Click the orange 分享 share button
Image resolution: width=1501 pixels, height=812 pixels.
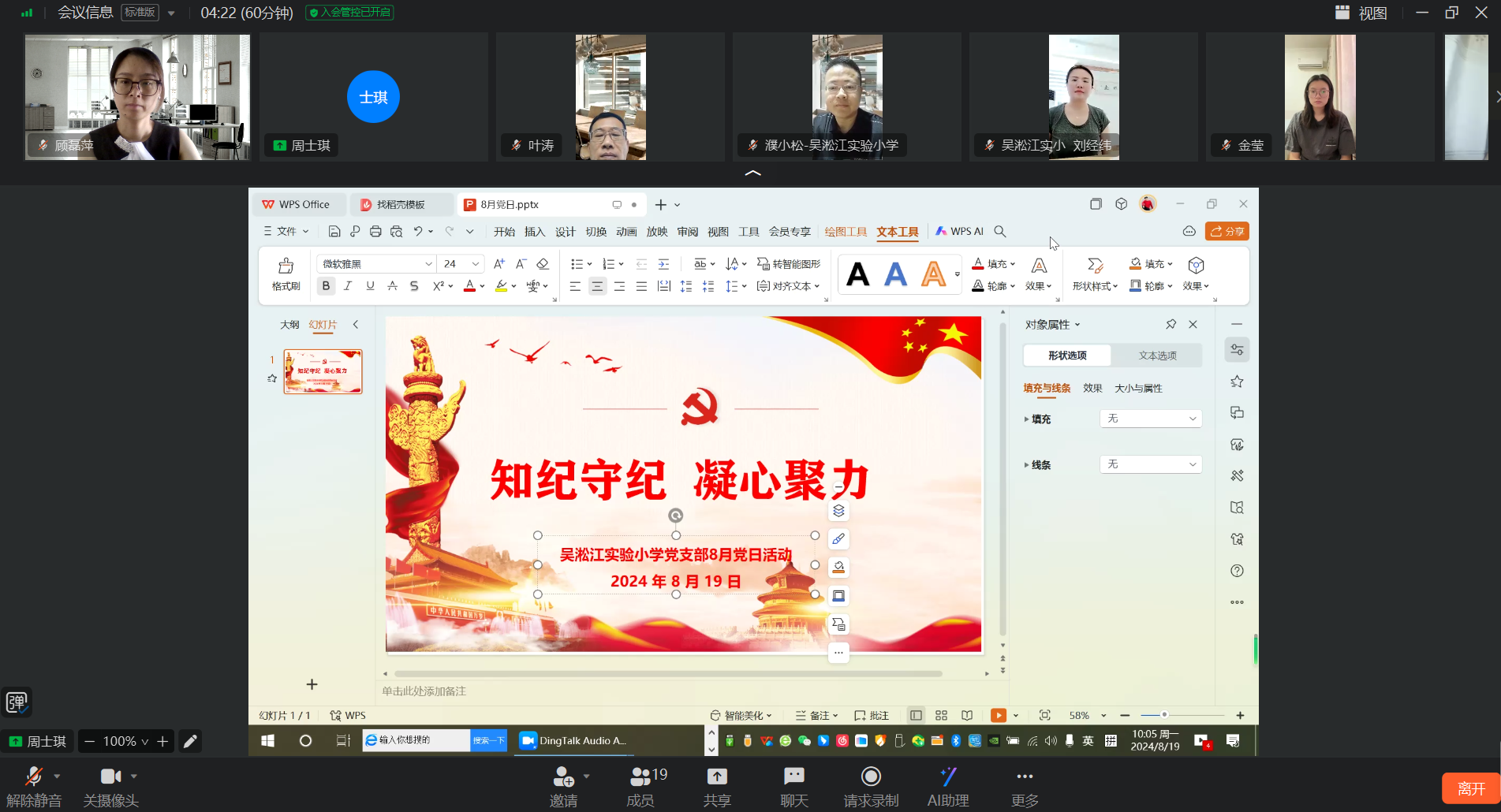point(1227,231)
